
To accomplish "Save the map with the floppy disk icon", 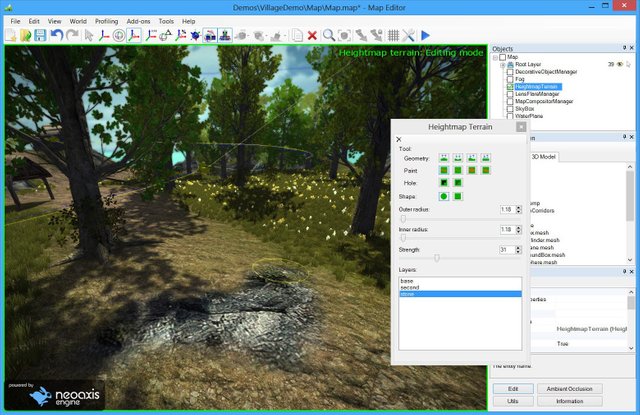I will (40, 36).
